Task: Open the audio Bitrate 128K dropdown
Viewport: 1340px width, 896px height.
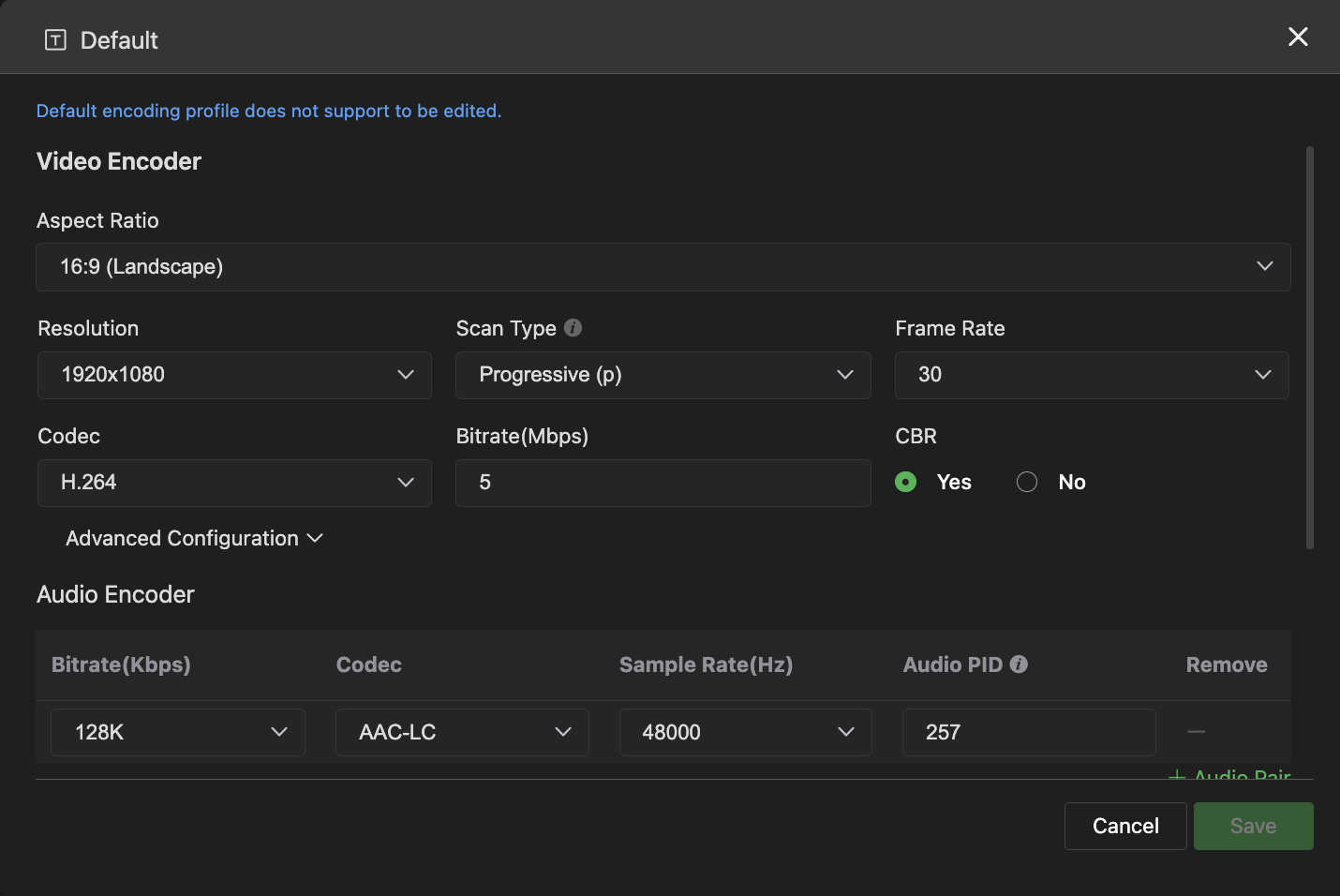Action: 178,732
